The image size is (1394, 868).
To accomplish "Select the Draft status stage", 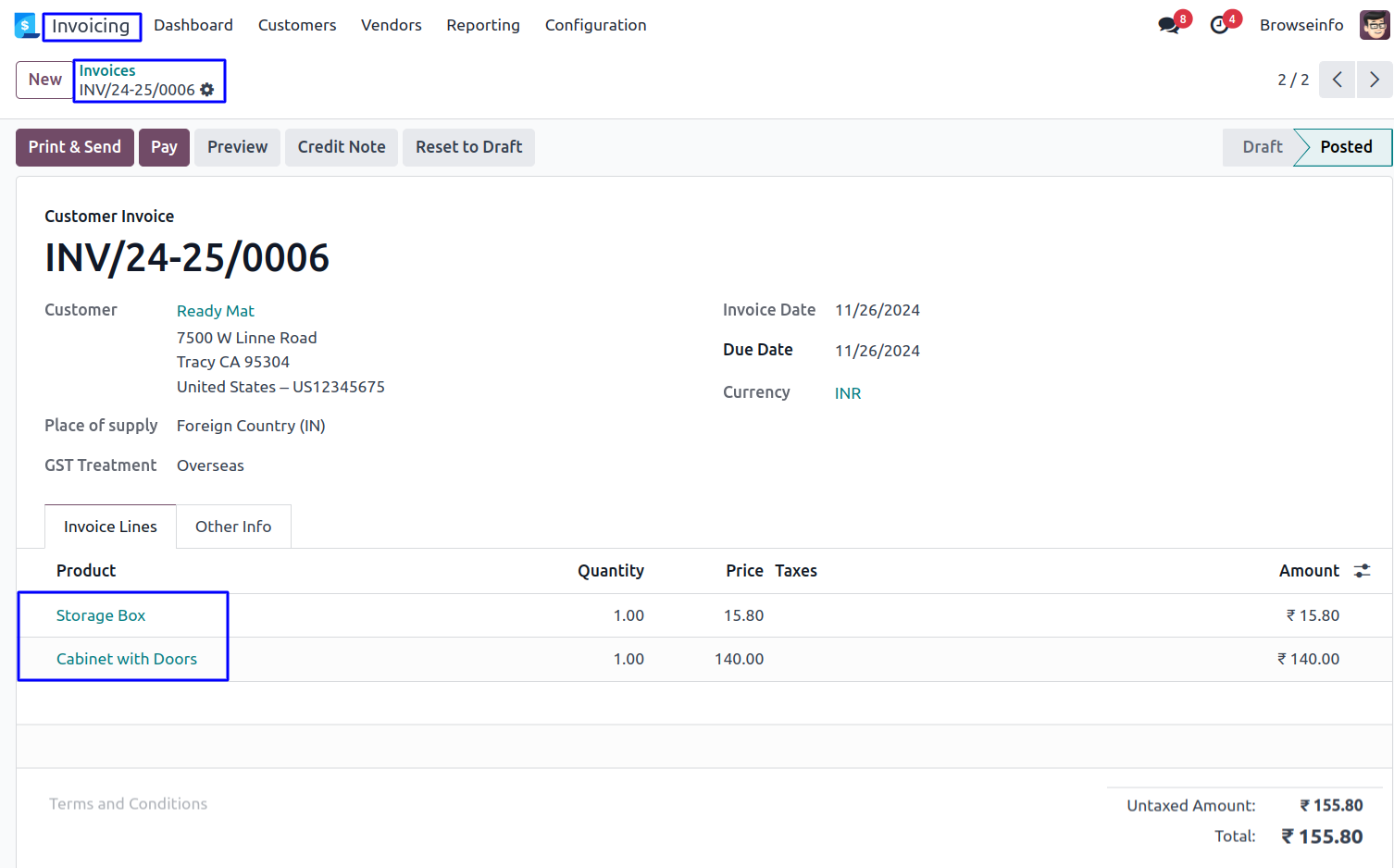I will pos(1262,147).
